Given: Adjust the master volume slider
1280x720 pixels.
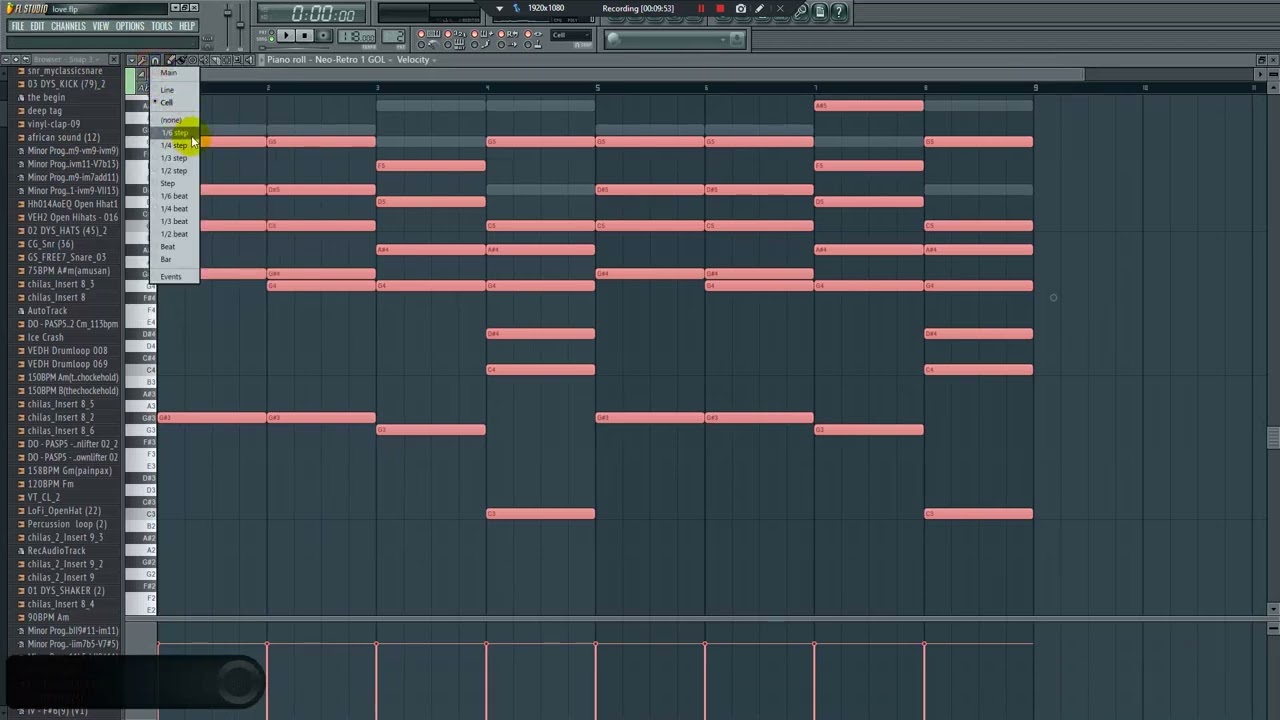Looking at the screenshot, I should pos(228,15).
